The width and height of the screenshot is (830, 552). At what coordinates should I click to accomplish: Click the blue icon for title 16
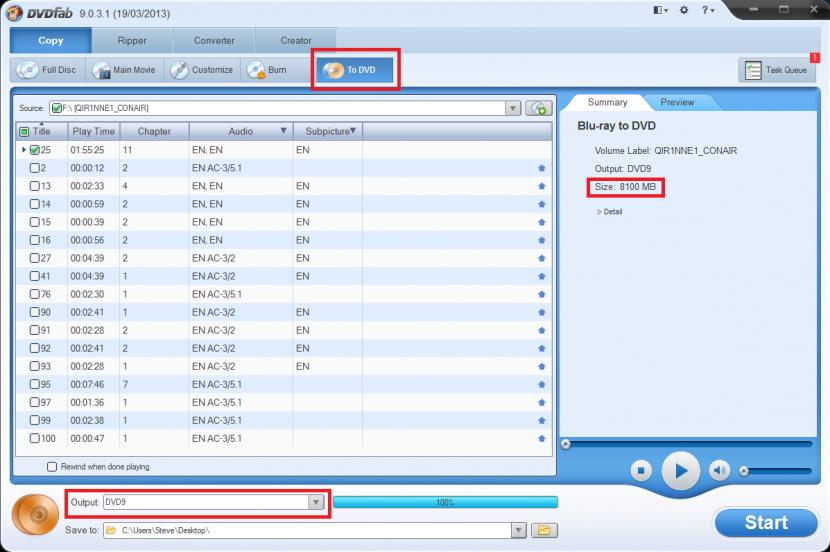pyautogui.click(x=542, y=240)
